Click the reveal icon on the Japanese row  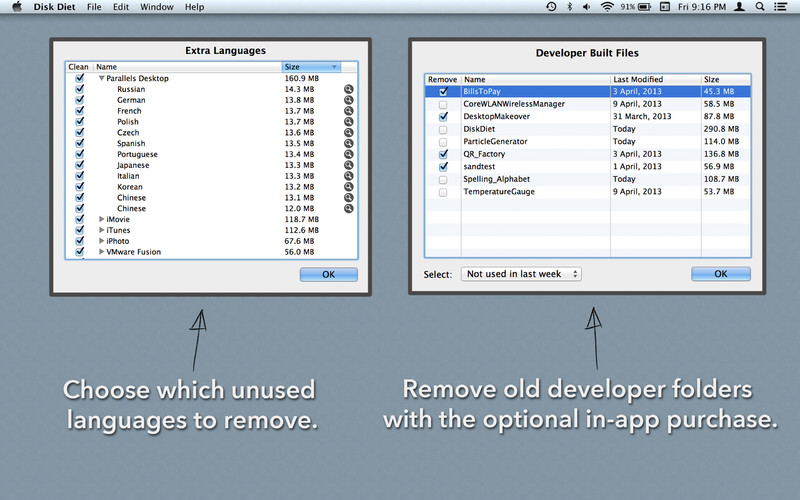[348, 165]
